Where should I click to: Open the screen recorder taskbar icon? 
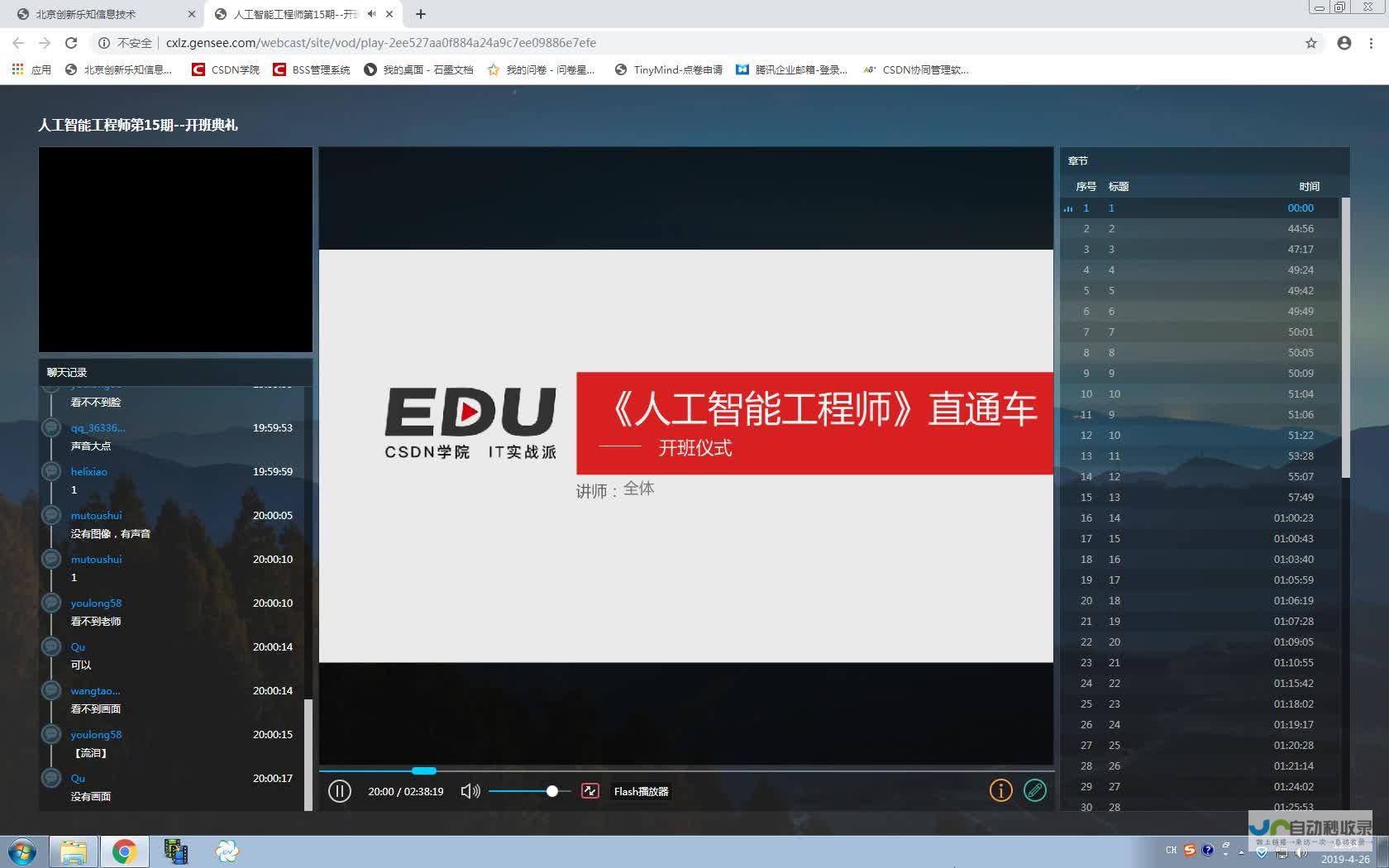pos(176,851)
